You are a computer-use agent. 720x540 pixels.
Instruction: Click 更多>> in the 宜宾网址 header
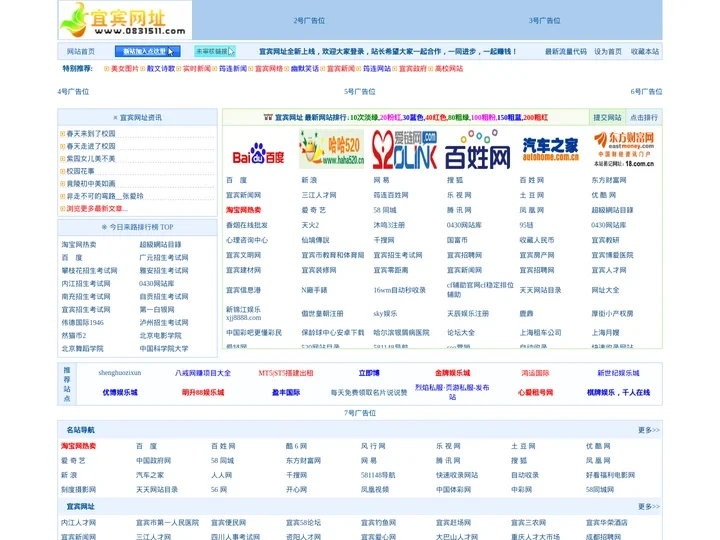[648, 506]
